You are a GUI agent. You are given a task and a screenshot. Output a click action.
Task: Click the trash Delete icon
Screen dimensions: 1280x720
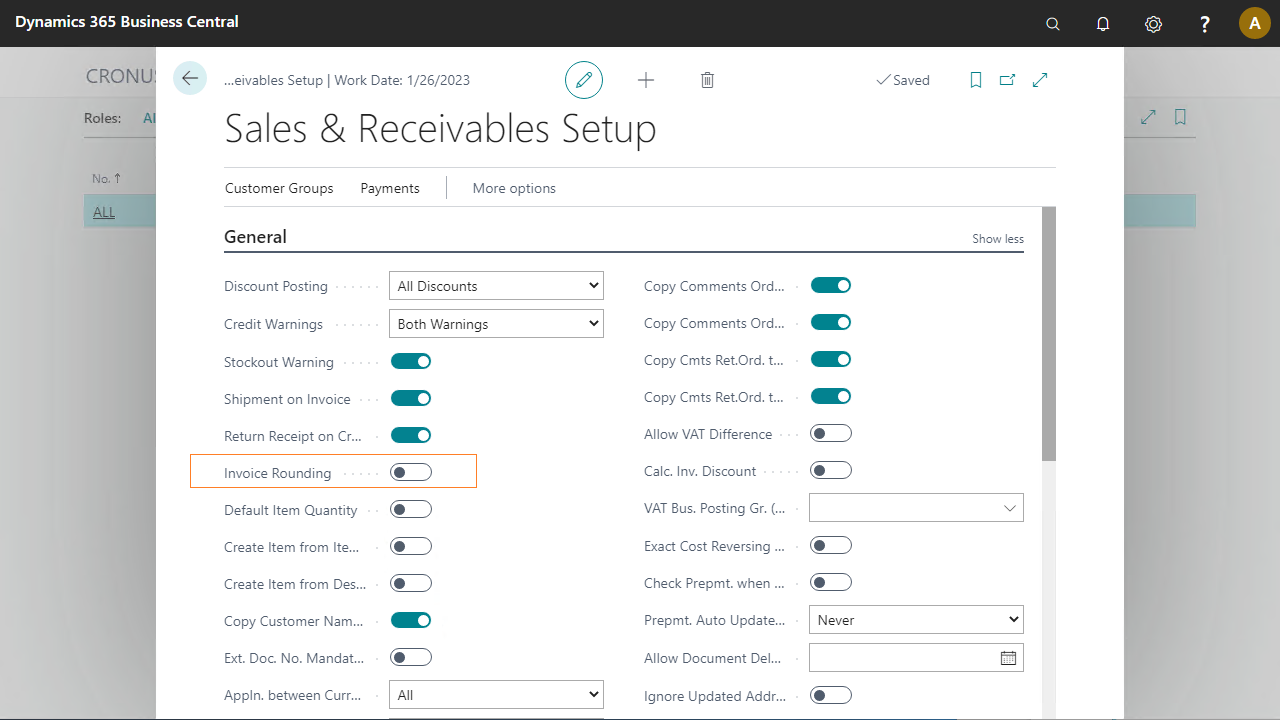707,80
